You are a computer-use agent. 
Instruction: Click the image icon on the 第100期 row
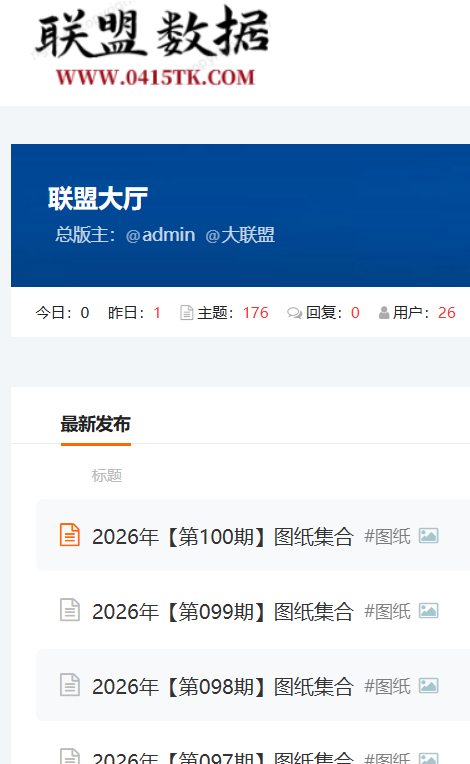[x=429, y=536]
